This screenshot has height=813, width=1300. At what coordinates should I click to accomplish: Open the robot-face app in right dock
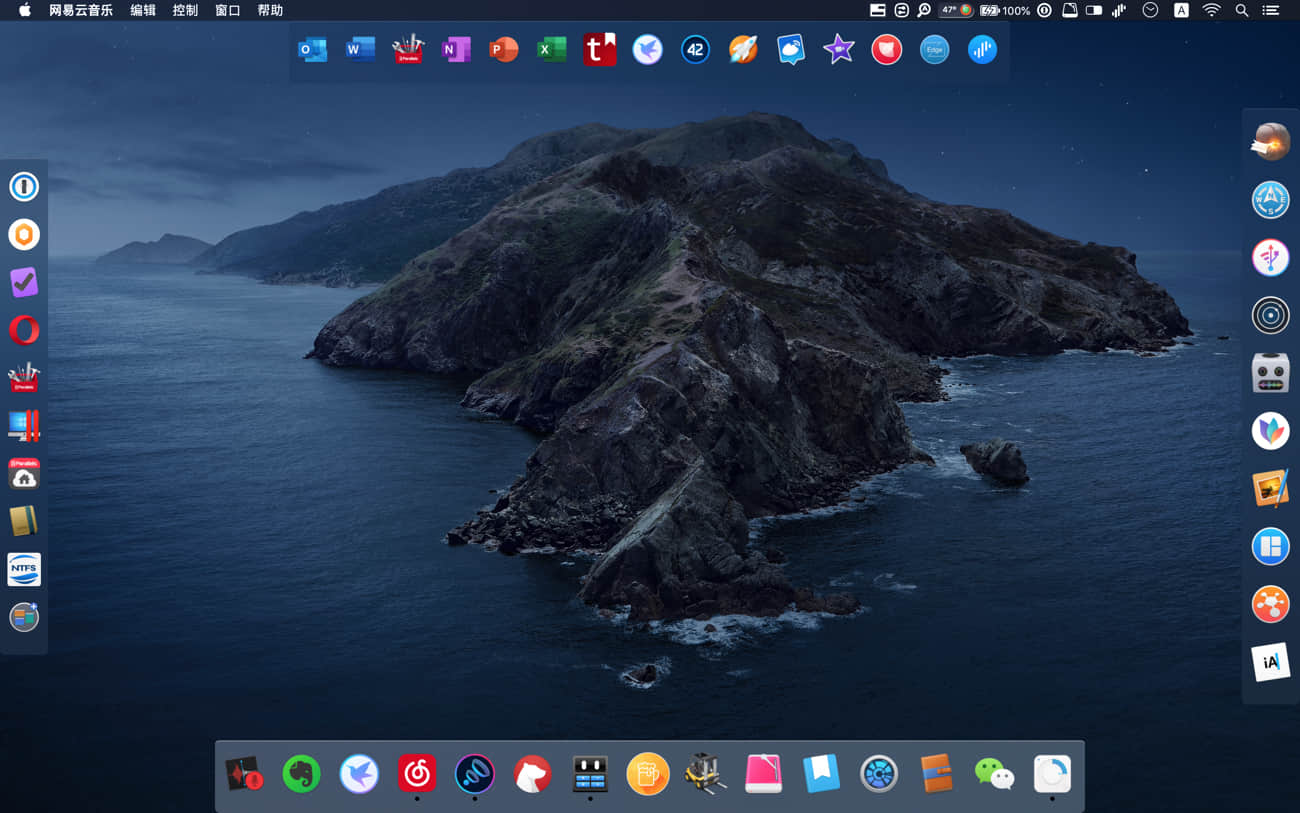(x=1270, y=373)
